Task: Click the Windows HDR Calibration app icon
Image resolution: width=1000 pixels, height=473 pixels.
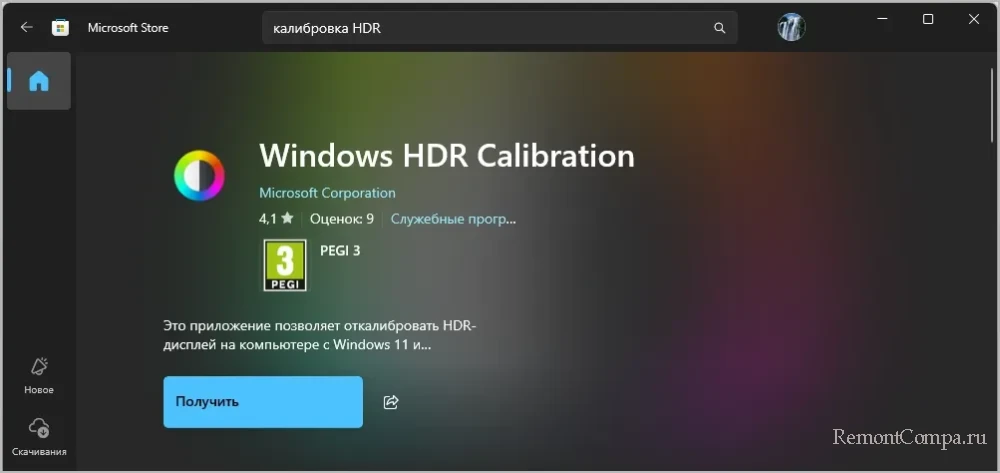Action: (199, 175)
